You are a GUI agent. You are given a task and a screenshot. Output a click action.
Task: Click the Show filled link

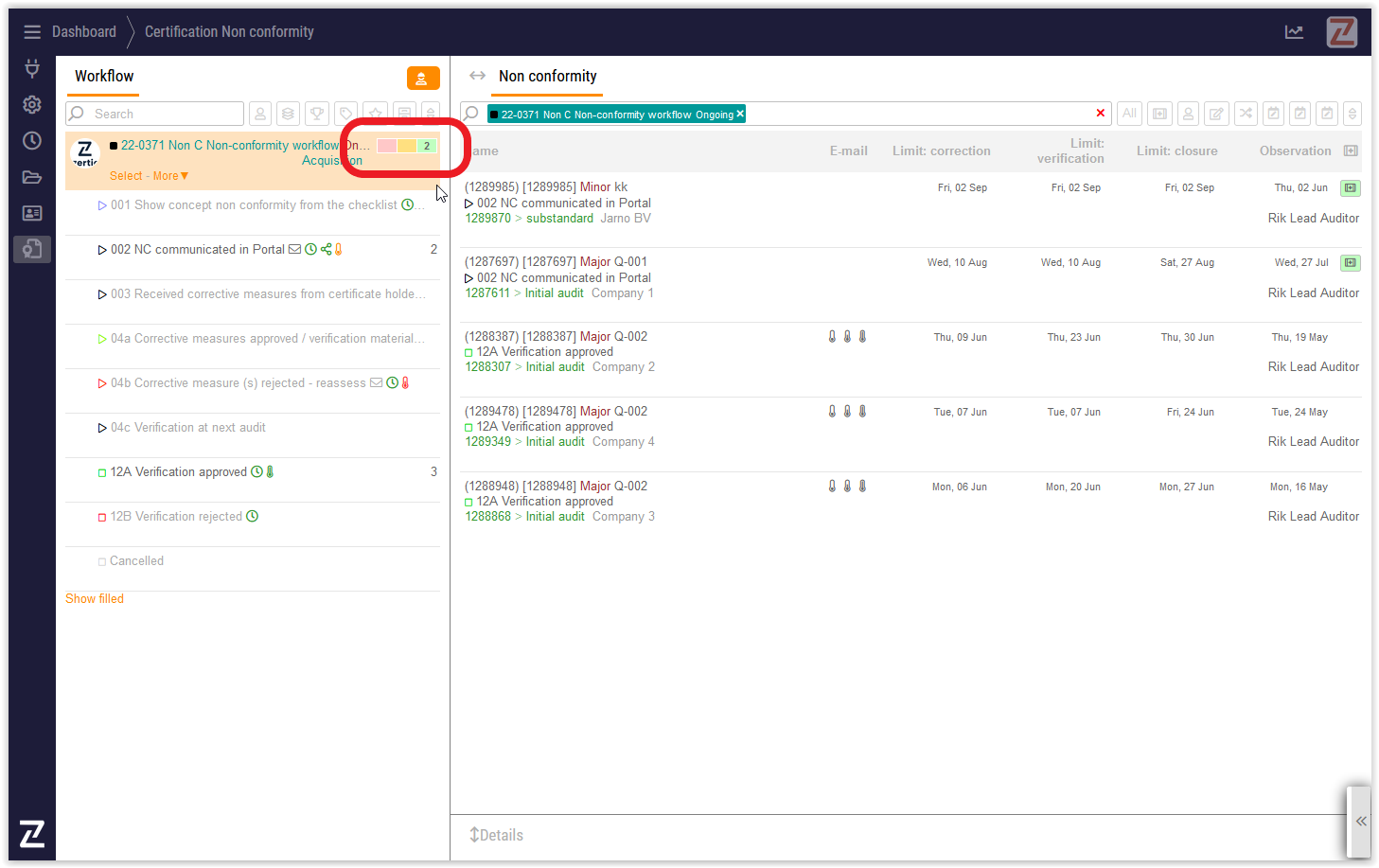point(95,599)
